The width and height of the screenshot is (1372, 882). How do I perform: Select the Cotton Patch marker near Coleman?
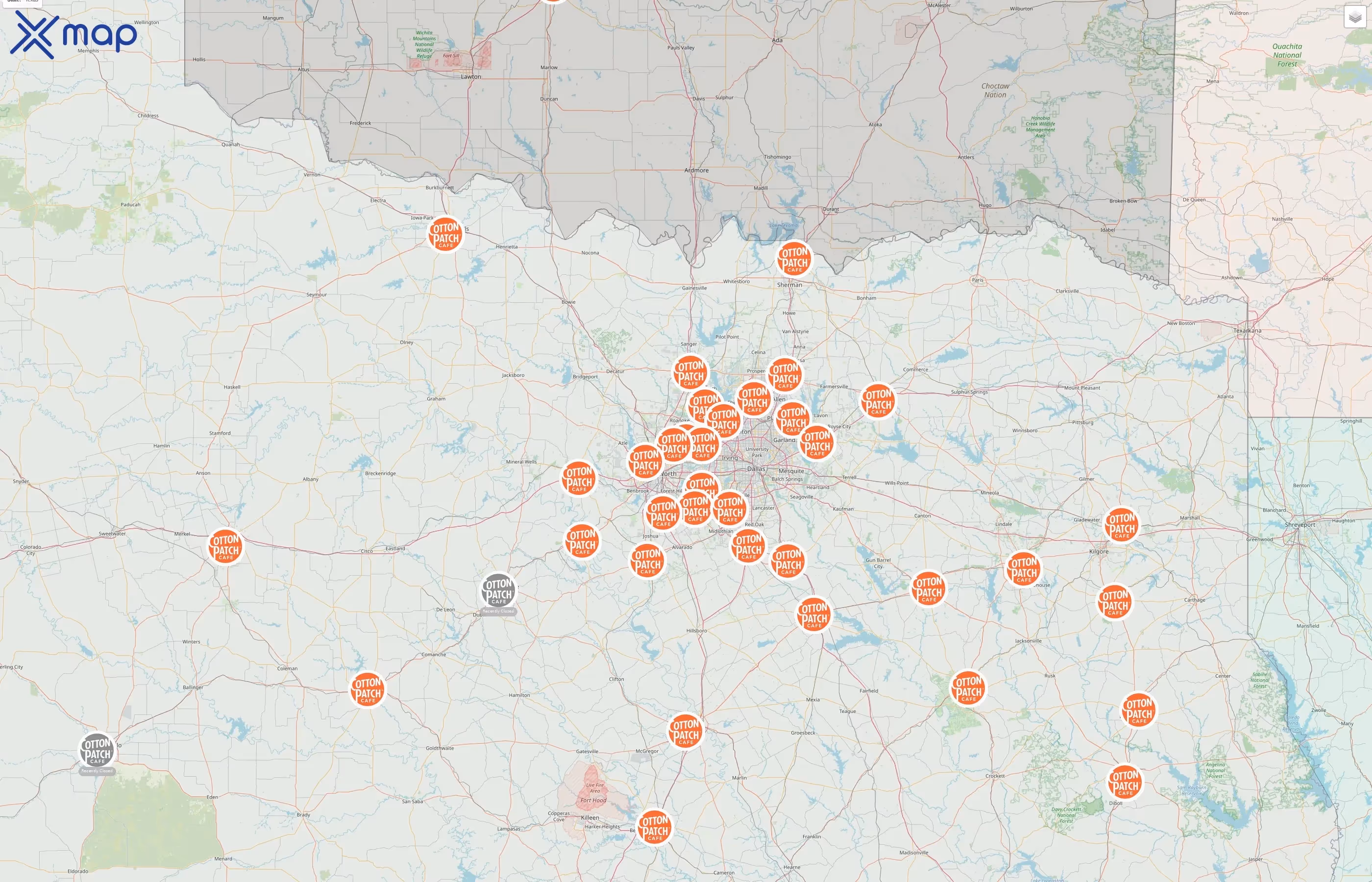[367, 689]
